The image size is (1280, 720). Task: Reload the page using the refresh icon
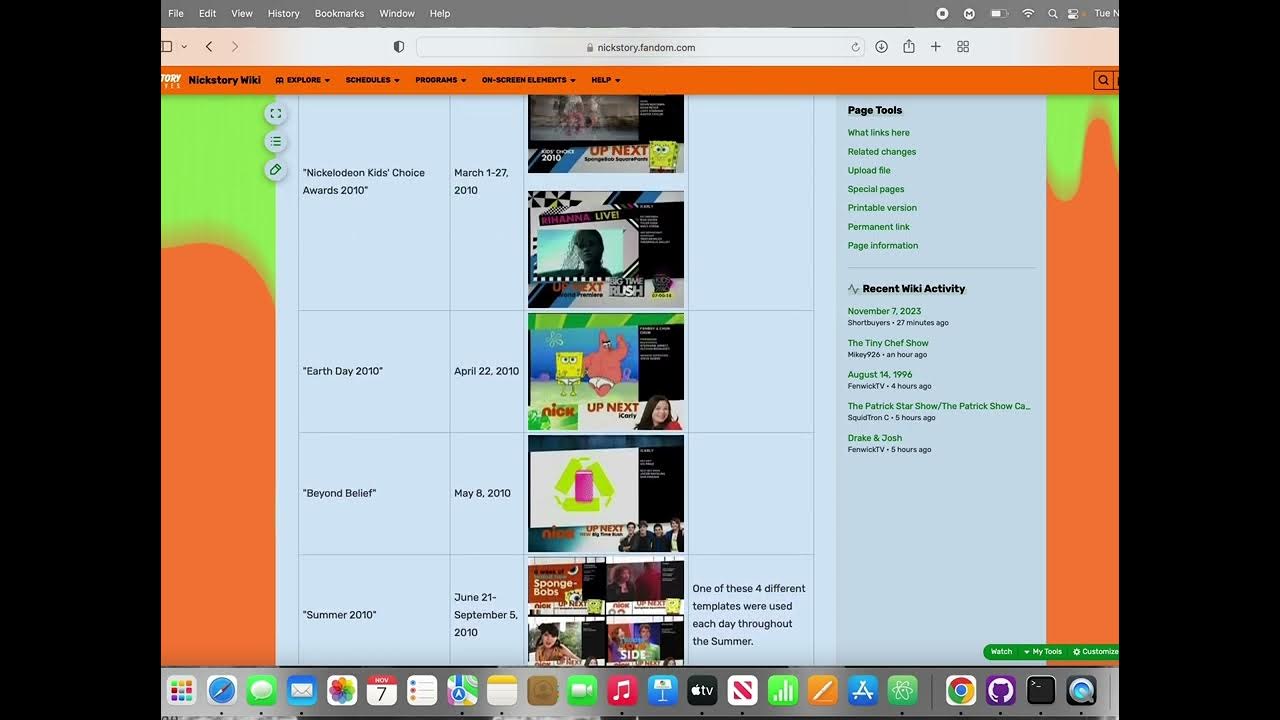(855, 47)
